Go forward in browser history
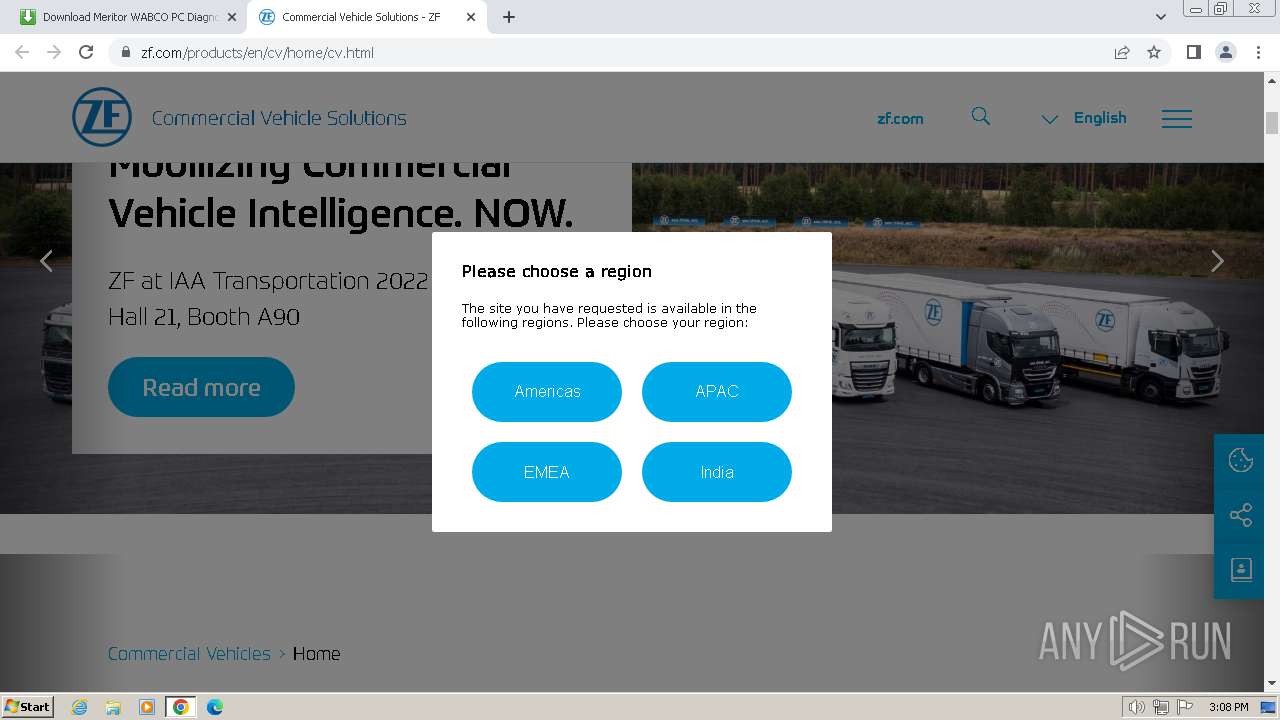The image size is (1280, 720). pos(54,52)
